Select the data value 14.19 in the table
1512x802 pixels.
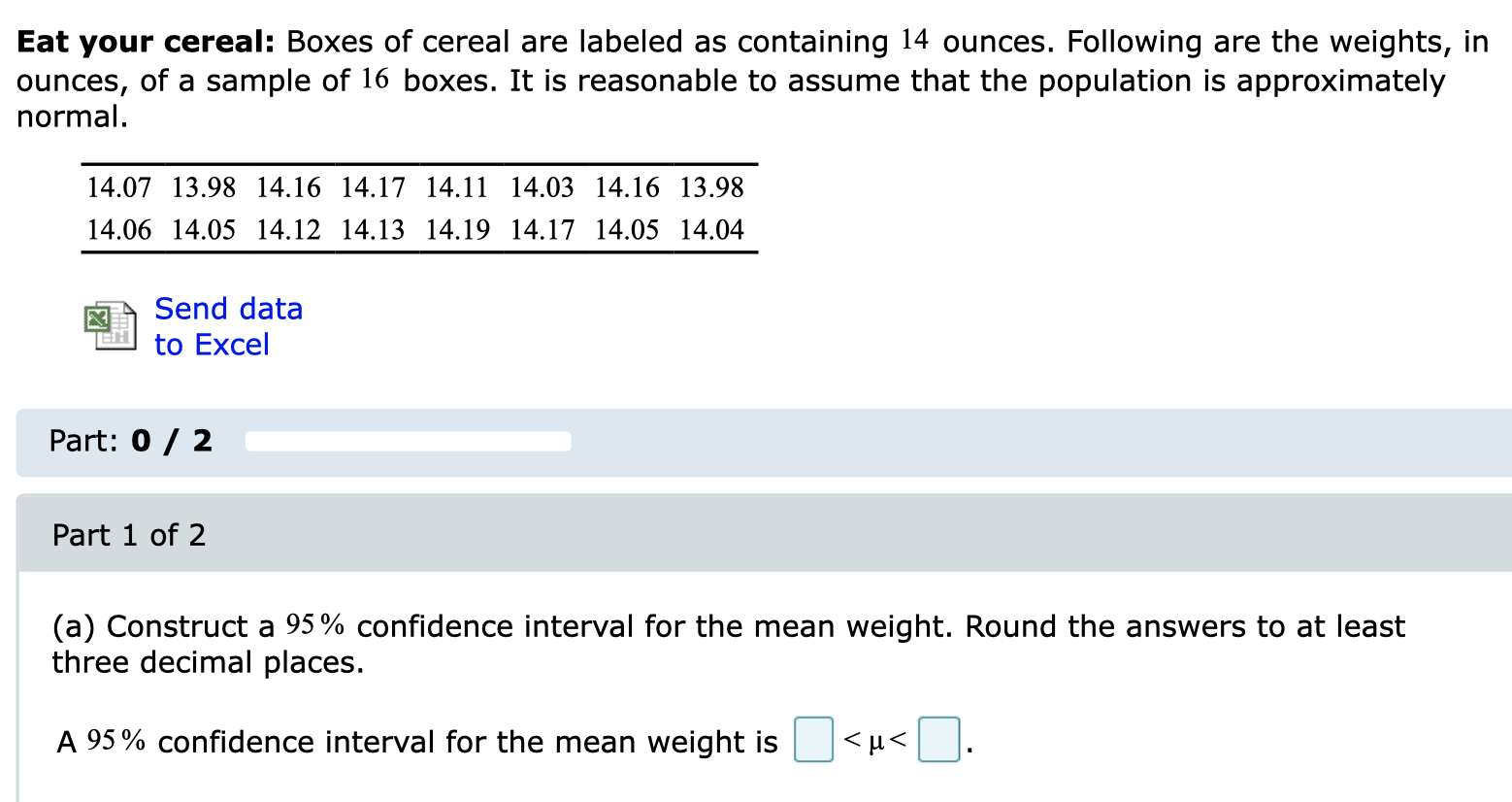[457, 229]
